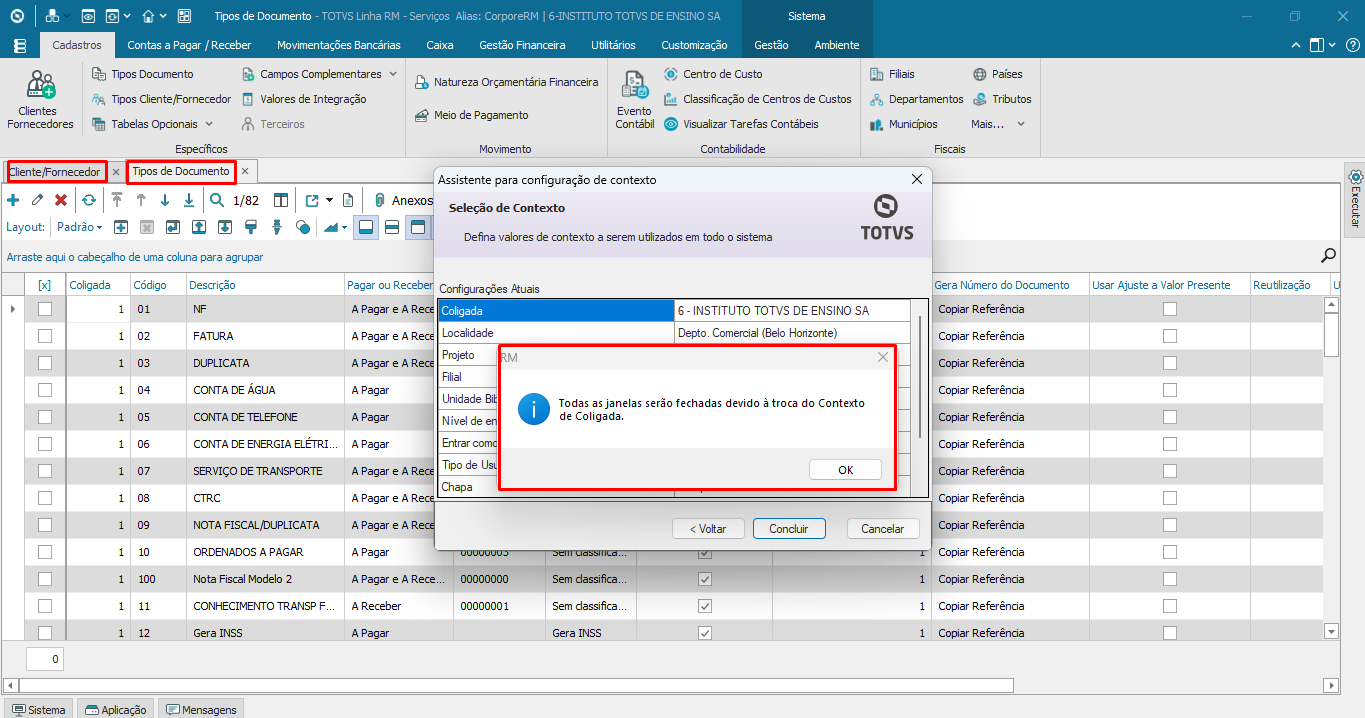The image size is (1365, 718).
Task: Open the Utilitários ribbon tab
Action: pyautogui.click(x=614, y=45)
